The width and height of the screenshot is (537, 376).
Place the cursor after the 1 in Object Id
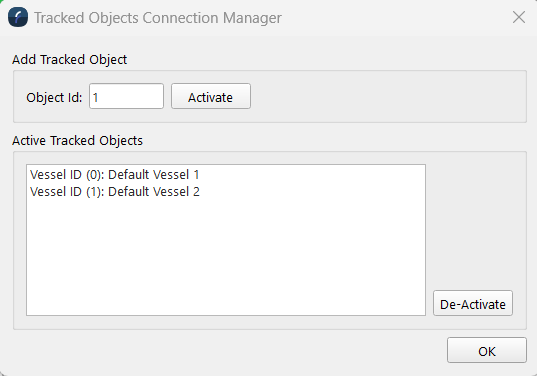coord(99,97)
